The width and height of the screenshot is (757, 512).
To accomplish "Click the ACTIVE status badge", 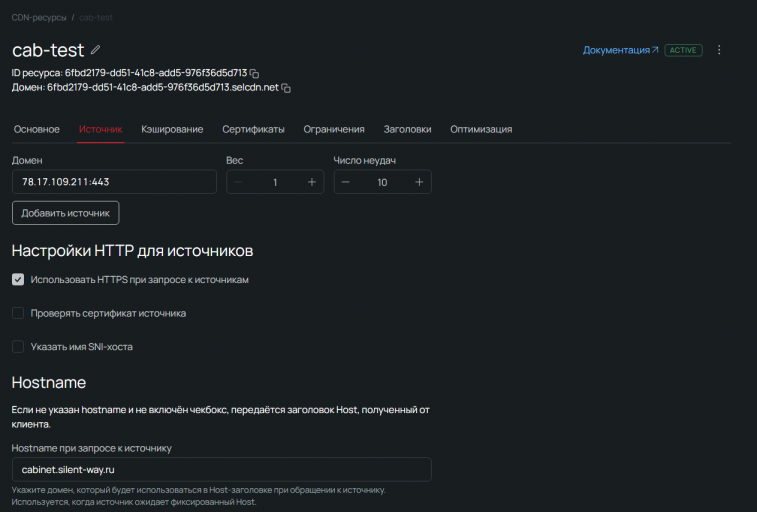I will (x=683, y=50).
